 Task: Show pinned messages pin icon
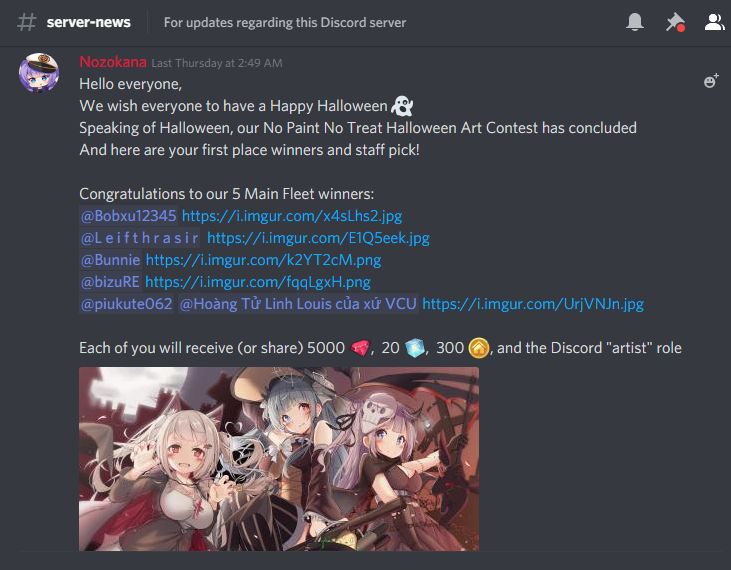tap(675, 22)
